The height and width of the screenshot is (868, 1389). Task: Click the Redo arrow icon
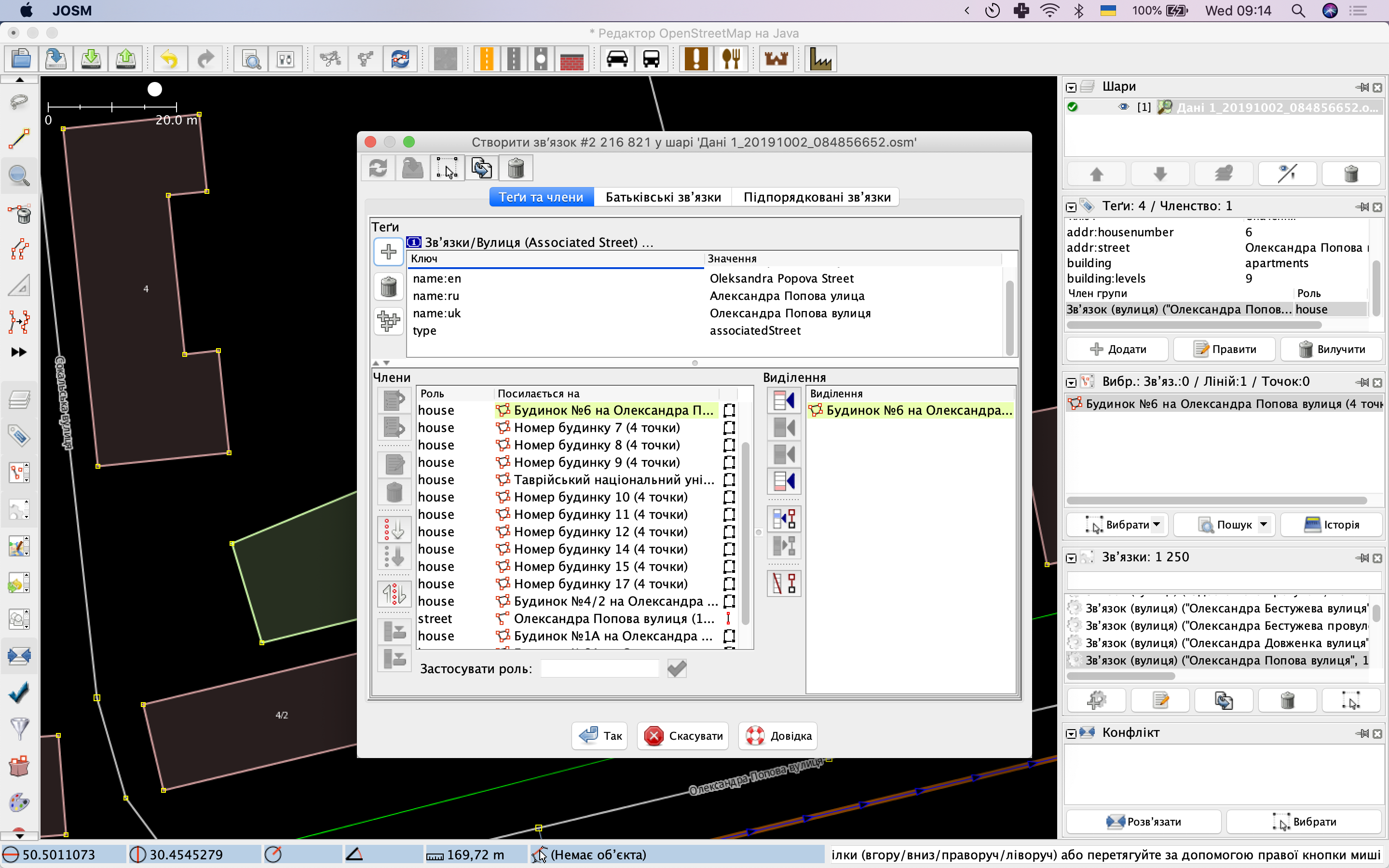tap(205, 58)
